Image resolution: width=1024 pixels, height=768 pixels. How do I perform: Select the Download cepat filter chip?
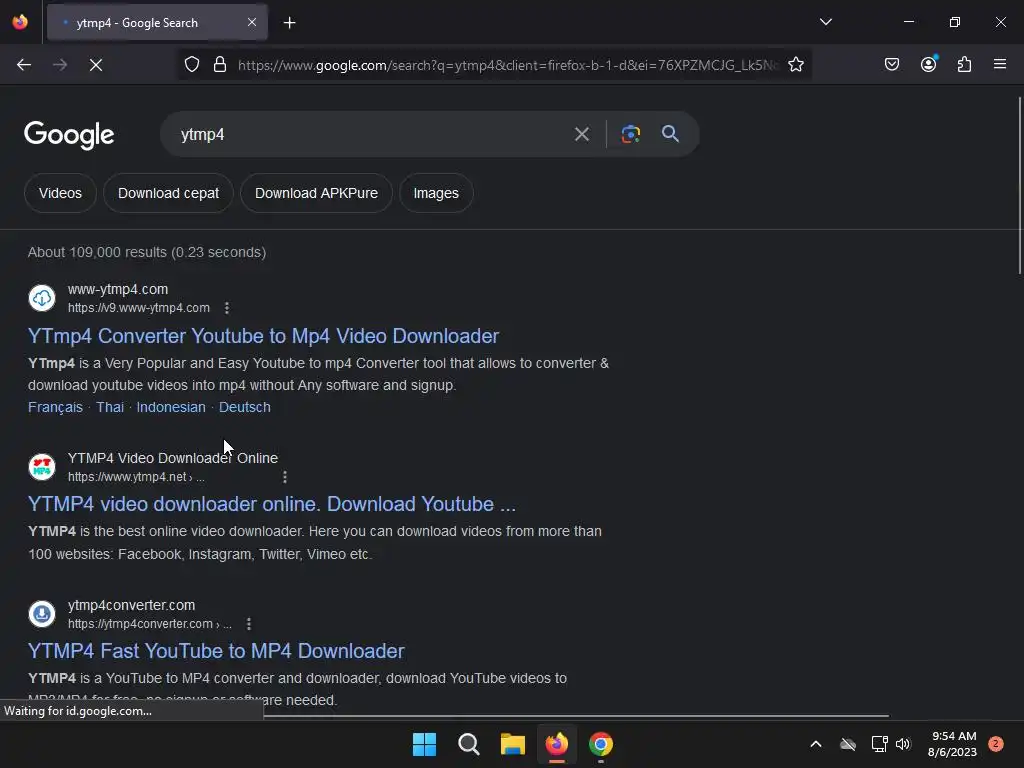click(168, 193)
